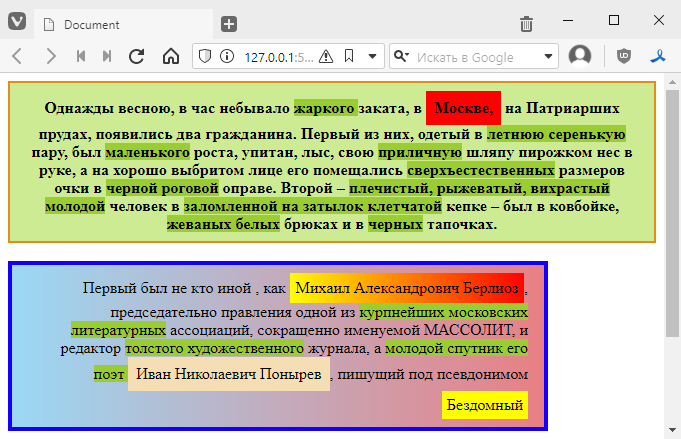The height and width of the screenshot is (439, 681).
Task: Go forward to next page
Action: (x=50, y=56)
